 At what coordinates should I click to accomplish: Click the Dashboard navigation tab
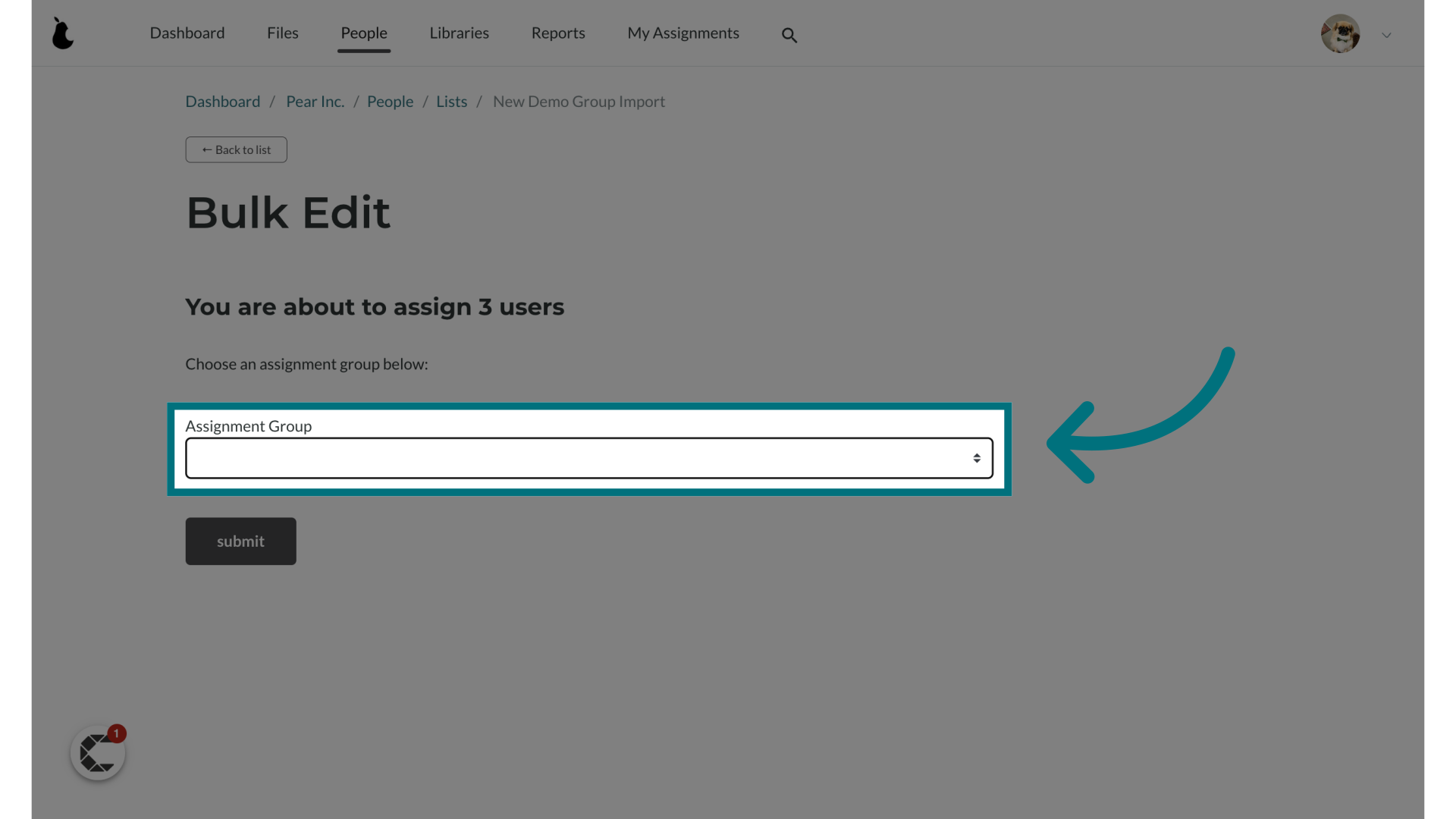click(x=187, y=32)
